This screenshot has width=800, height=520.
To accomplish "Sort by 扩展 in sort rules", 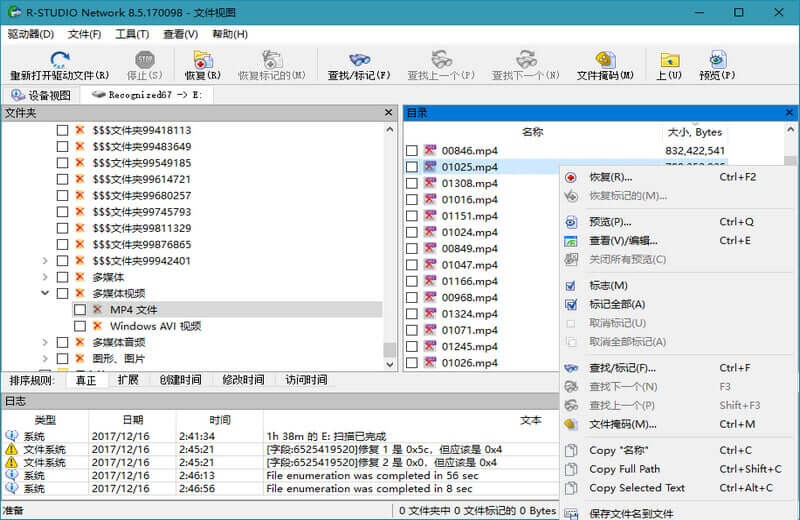I will [x=128, y=380].
